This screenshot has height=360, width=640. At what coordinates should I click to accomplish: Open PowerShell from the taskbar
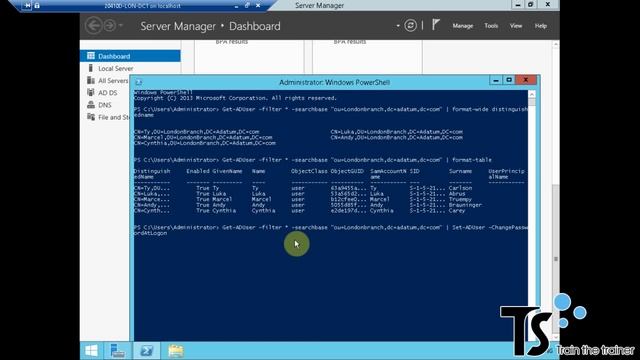click(147, 351)
